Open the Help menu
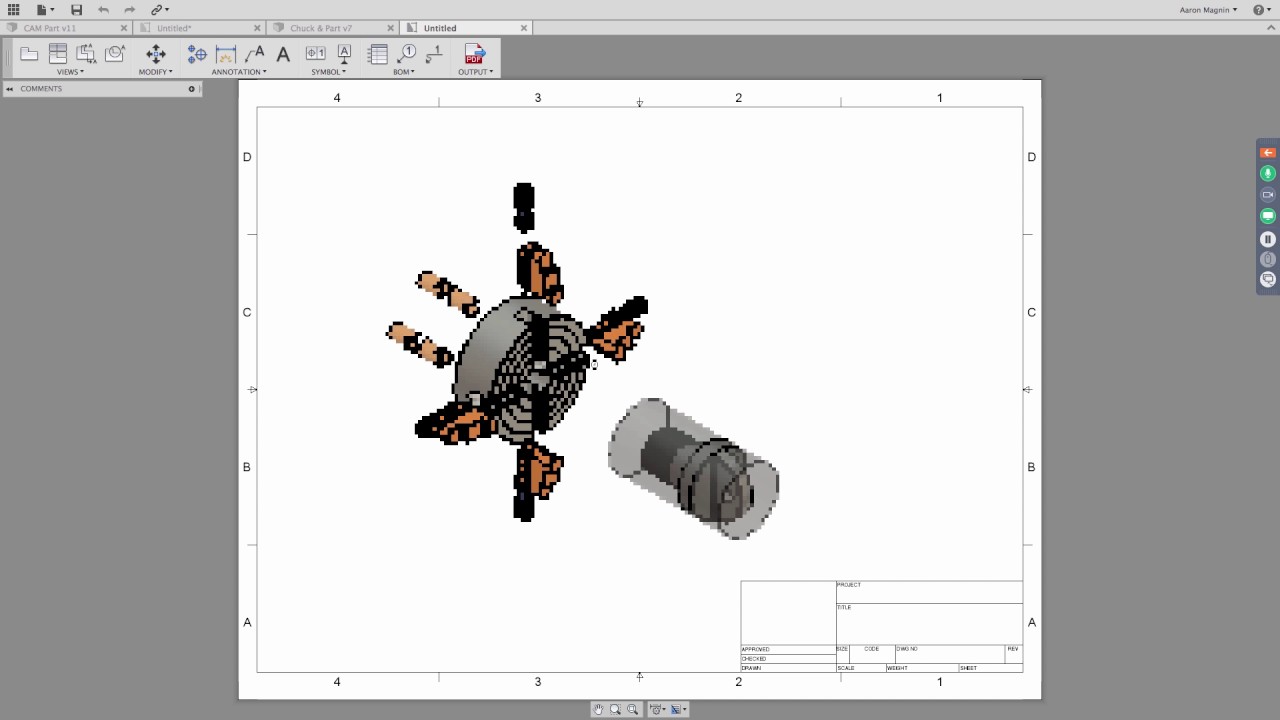Screen dimensions: 1280x720 [x=1260, y=9]
